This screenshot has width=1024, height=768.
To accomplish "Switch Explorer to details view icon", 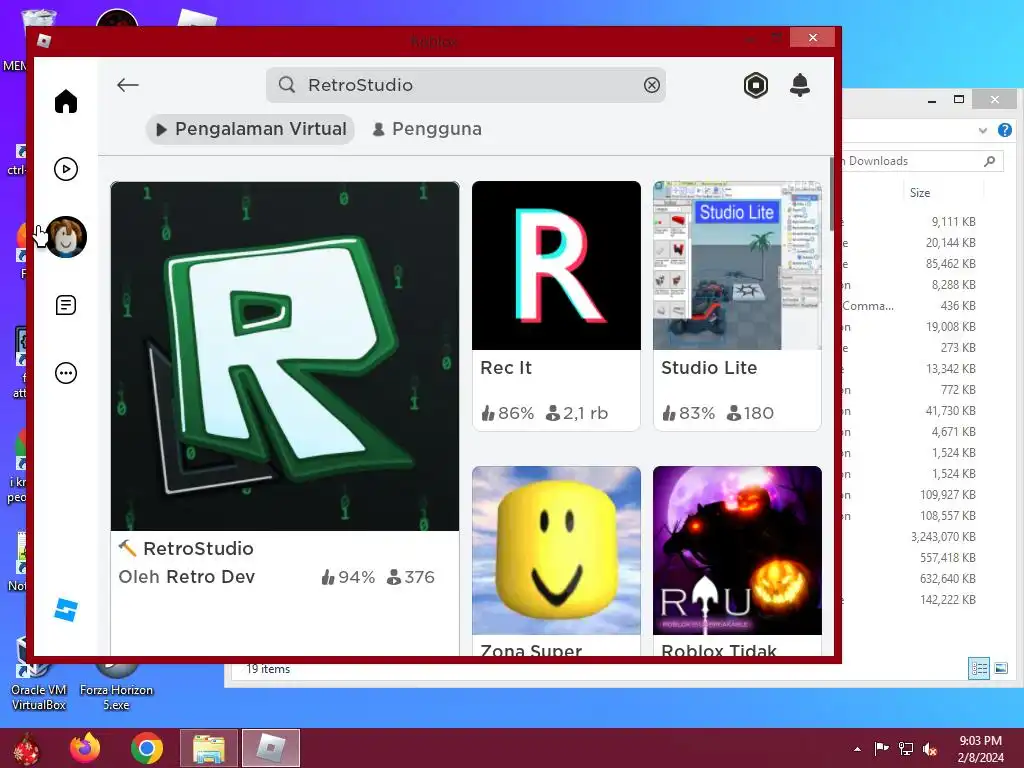I will tap(979, 668).
